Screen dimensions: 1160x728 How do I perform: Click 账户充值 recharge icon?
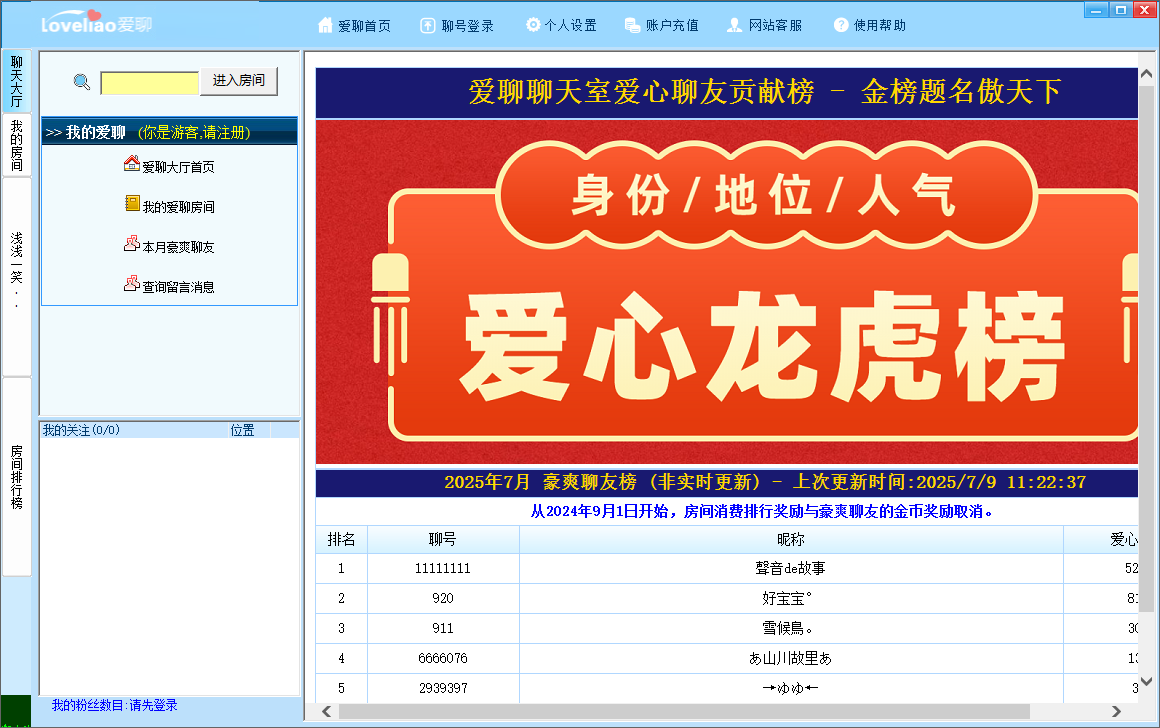point(633,25)
